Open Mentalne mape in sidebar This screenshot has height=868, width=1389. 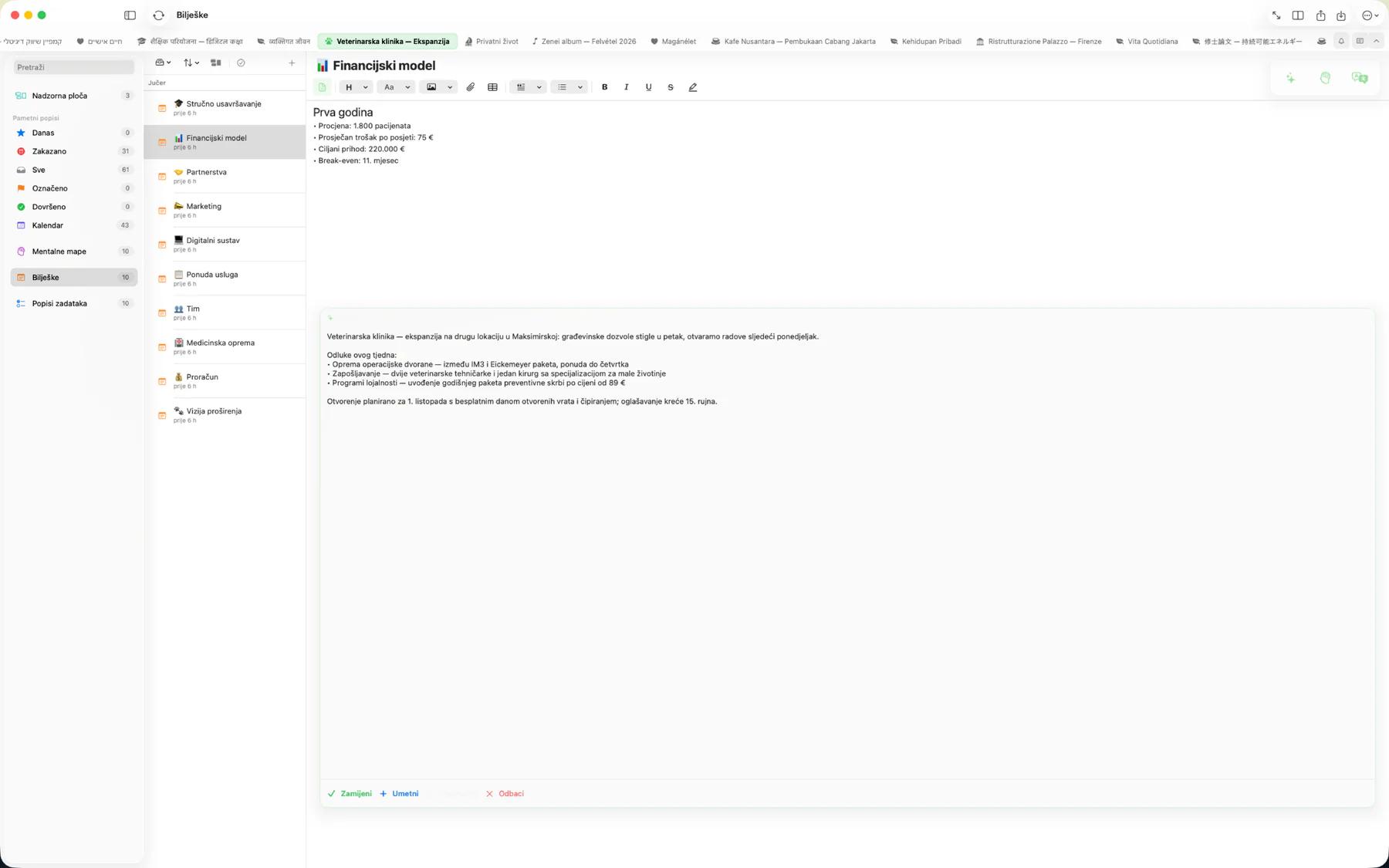pos(74,252)
